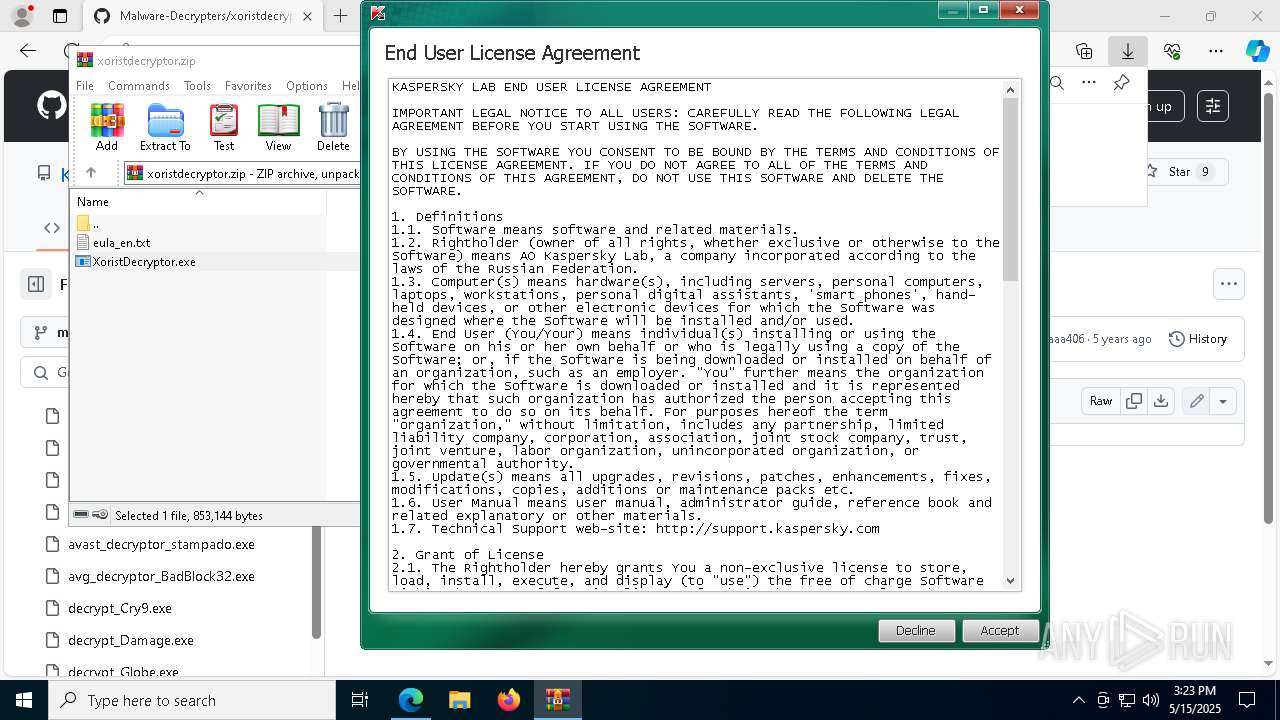Open Edge settings and more menu

click(1216, 51)
